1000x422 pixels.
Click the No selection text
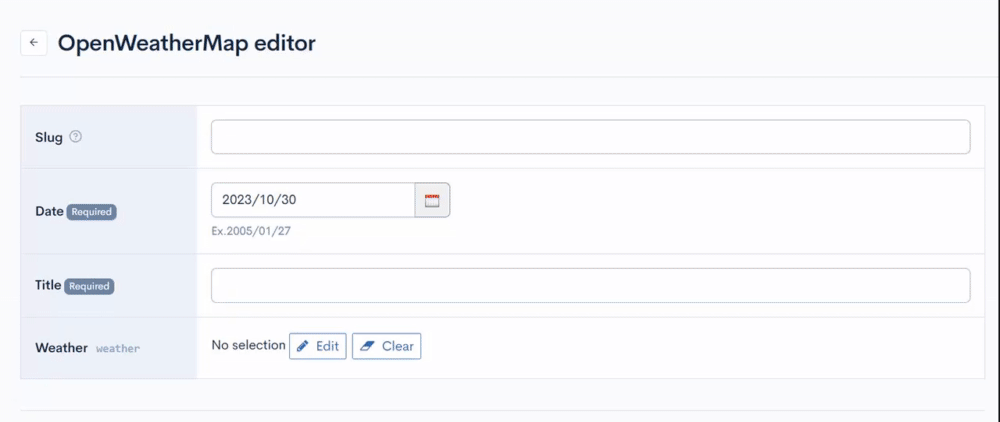coord(248,345)
